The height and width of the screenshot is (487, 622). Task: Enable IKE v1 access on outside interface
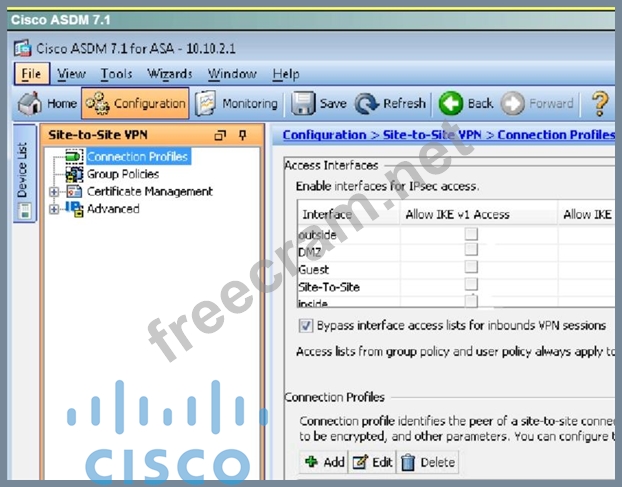[x=471, y=234]
